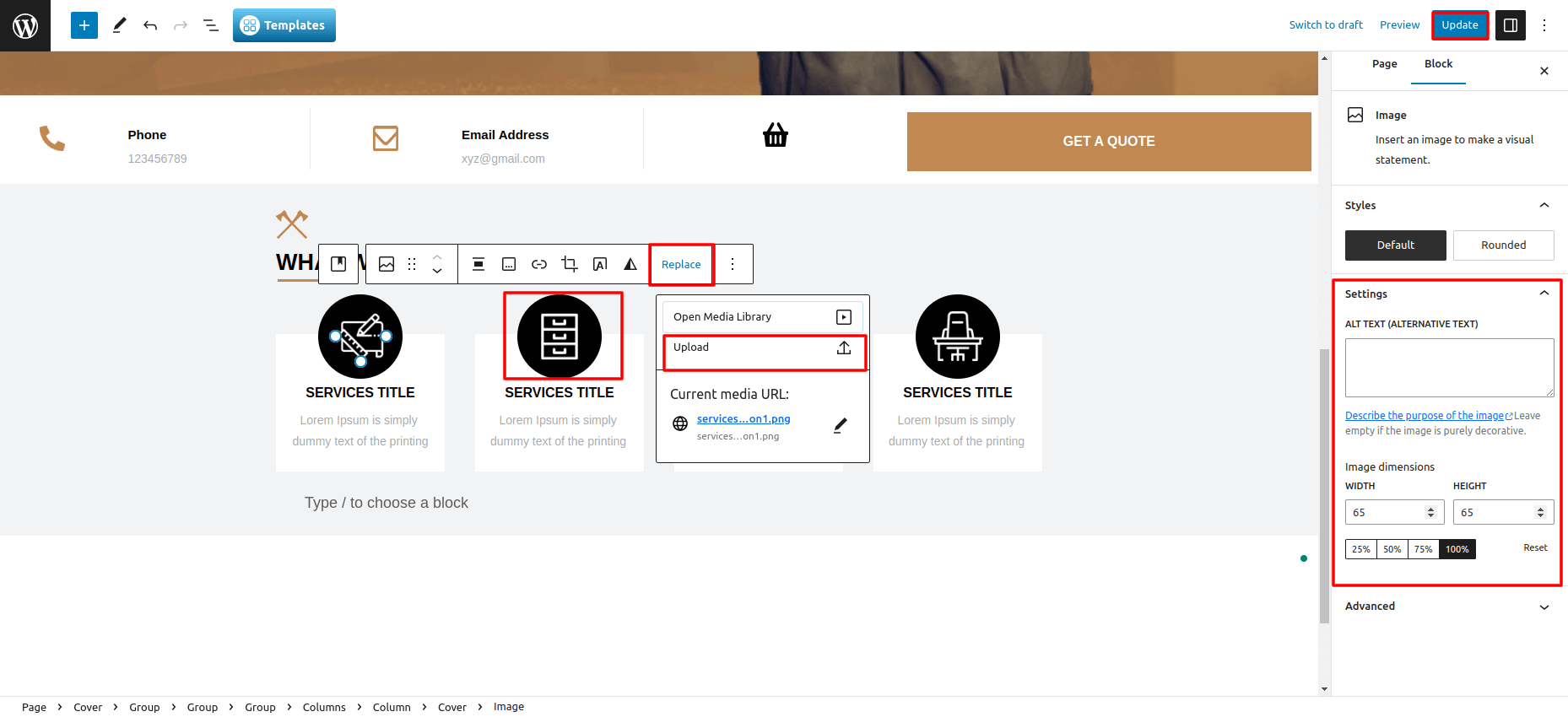The height and width of the screenshot is (717, 1568).
Task: Click the insert link toolbar icon
Action: [539, 264]
